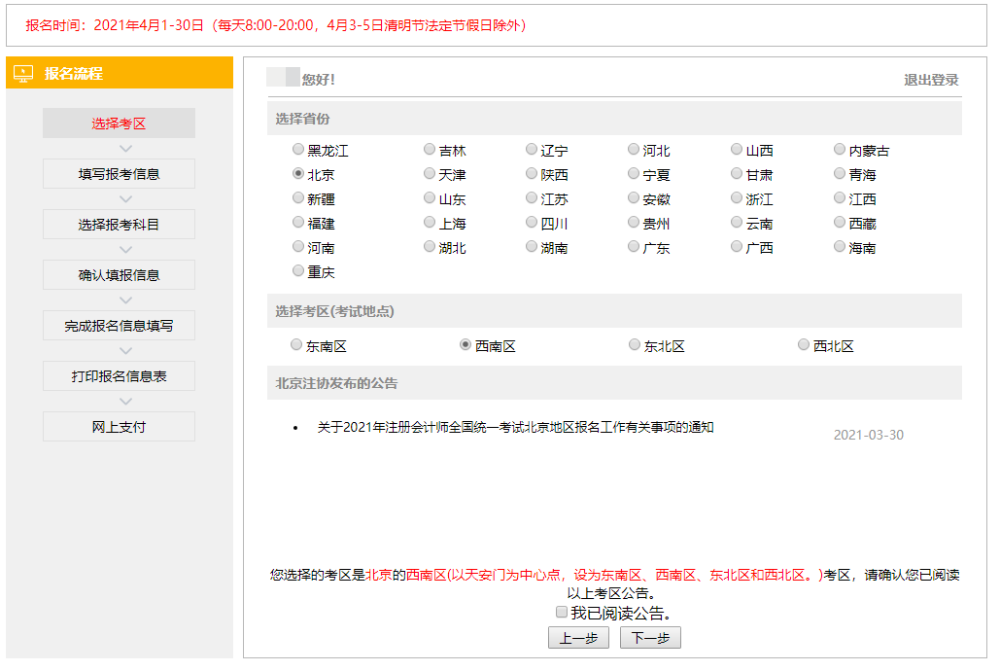Image resolution: width=1000 pixels, height=671 pixels.
Task: Choose the 东南区 exam district
Action: (x=296, y=344)
